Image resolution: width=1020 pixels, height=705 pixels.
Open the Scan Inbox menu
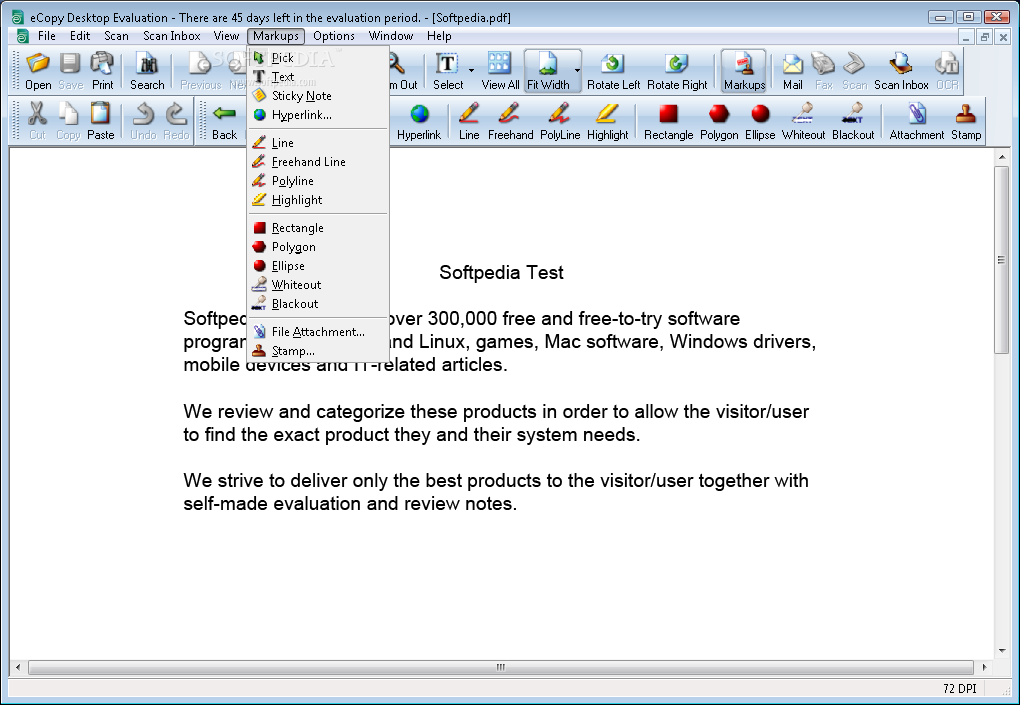pyautogui.click(x=172, y=36)
